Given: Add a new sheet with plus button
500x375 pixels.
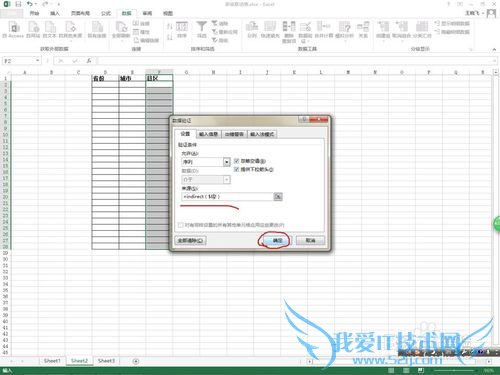Looking at the screenshot, I should pos(136,361).
